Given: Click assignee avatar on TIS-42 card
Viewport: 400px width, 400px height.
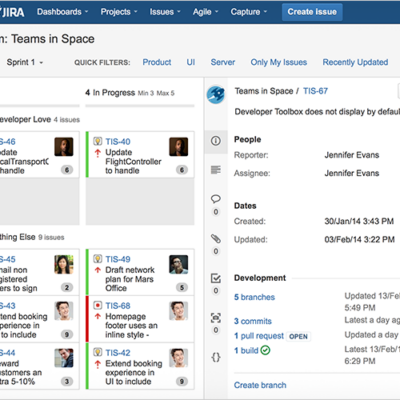Looking at the screenshot, I should click(x=179, y=358).
